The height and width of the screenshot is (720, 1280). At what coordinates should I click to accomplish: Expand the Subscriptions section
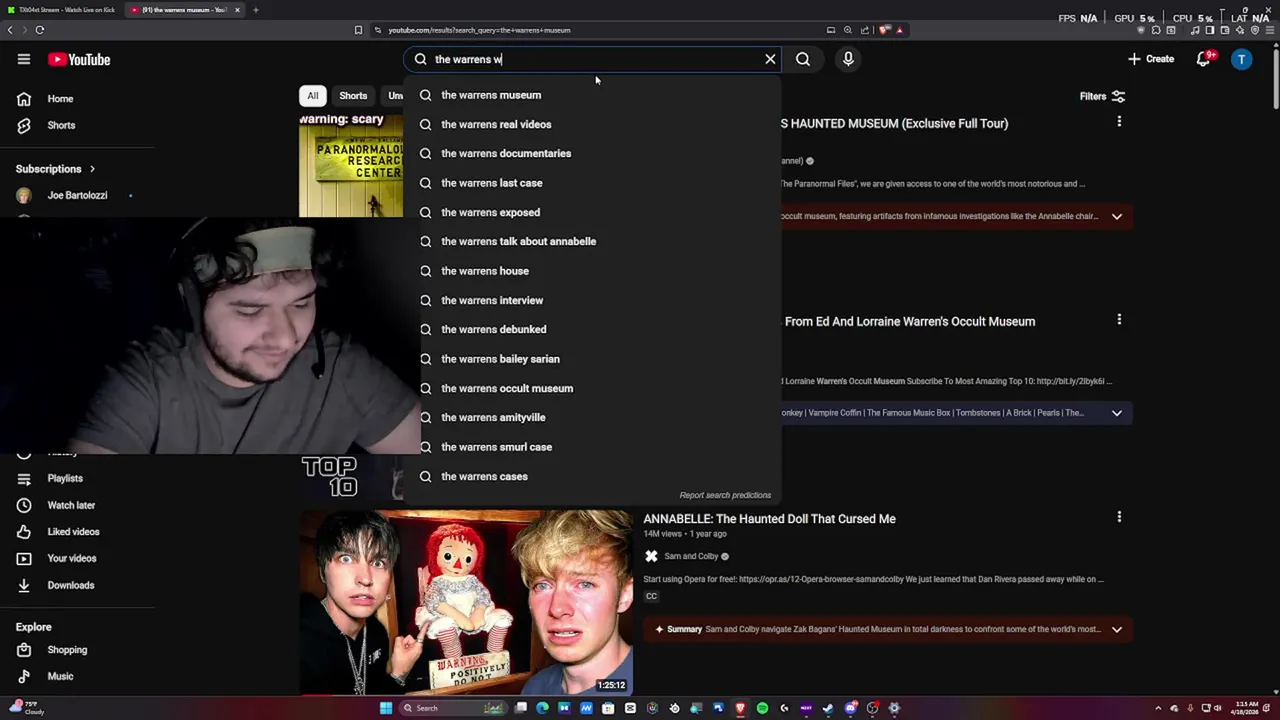click(56, 169)
